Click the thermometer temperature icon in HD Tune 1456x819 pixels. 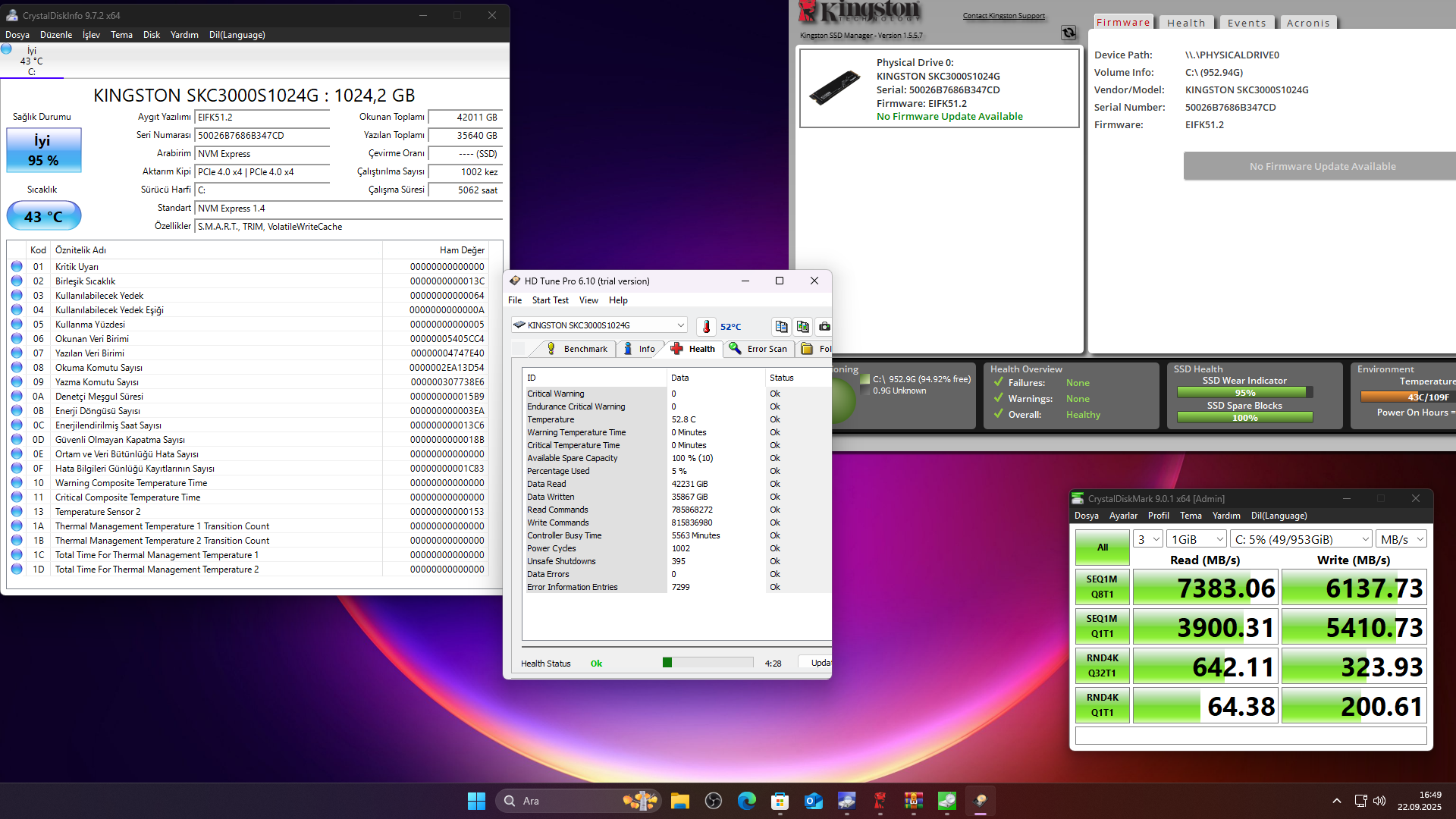(706, 326)
